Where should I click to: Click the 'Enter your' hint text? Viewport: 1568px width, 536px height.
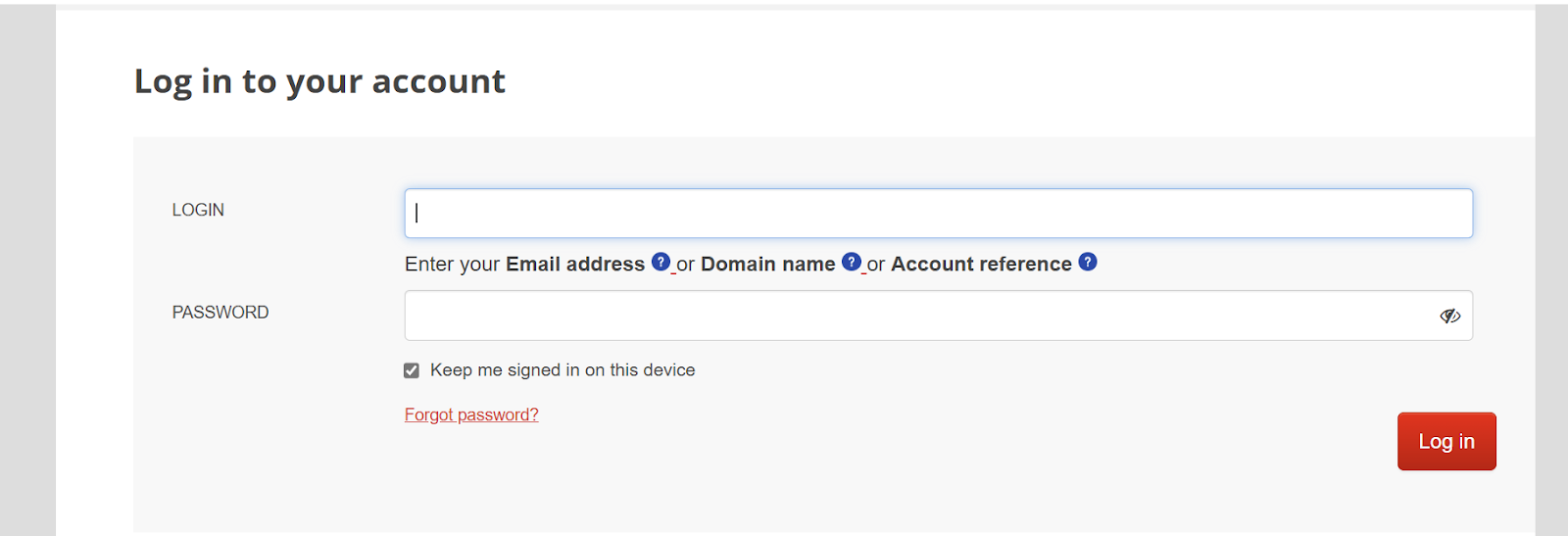click(x=452, y=265)
